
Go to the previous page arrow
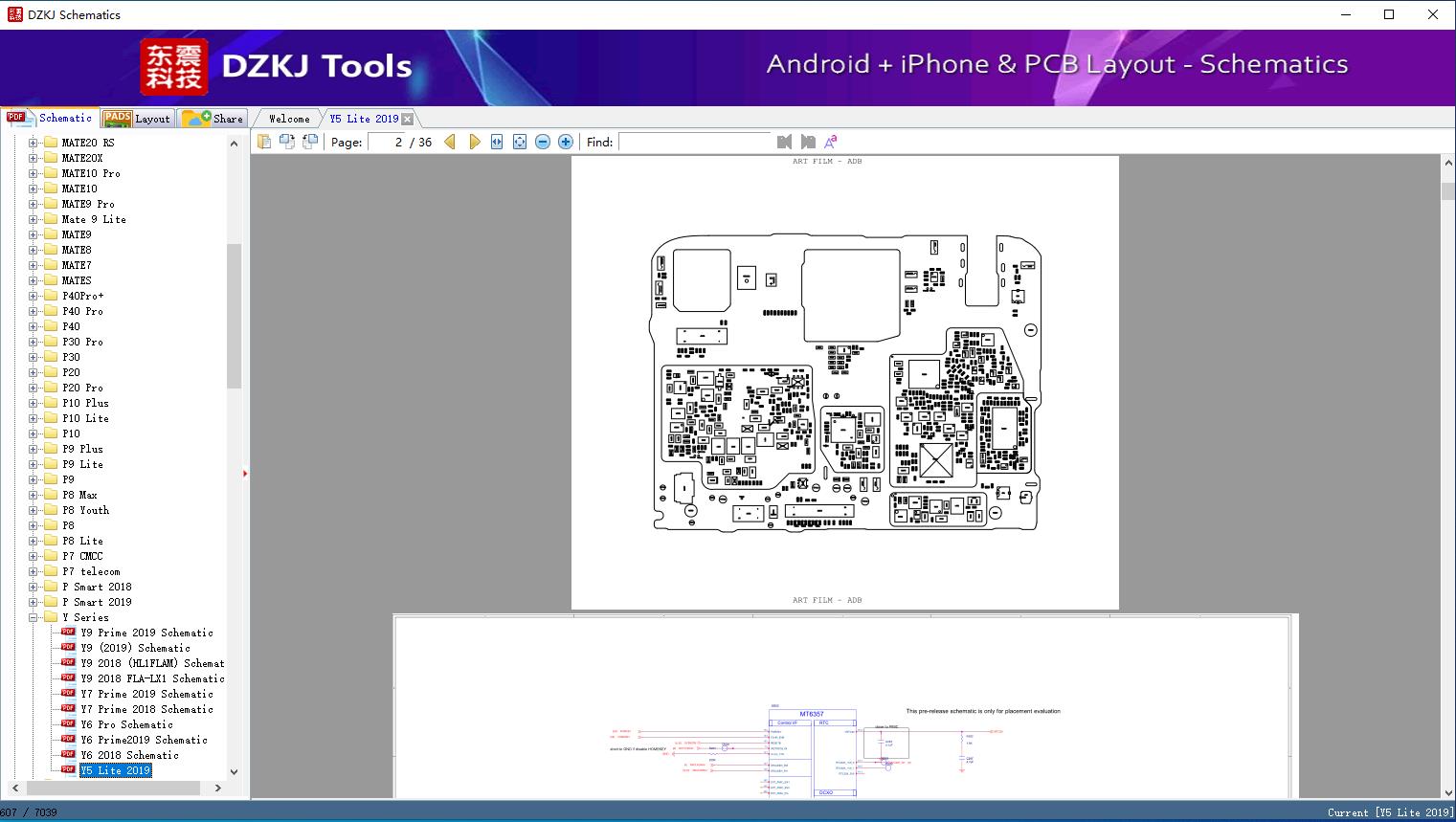click(450, 142)
